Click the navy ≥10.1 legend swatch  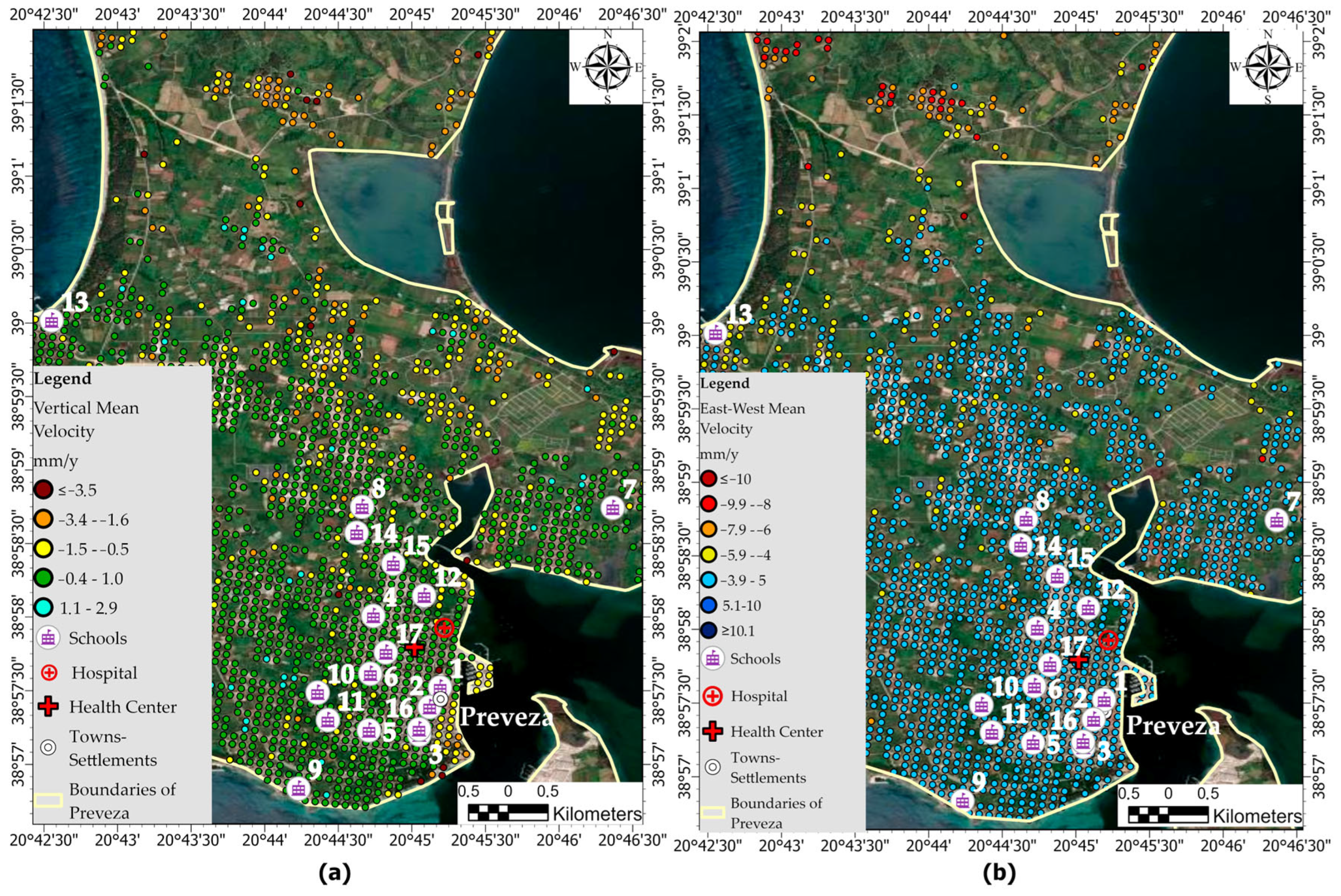(x=709, y=631)
